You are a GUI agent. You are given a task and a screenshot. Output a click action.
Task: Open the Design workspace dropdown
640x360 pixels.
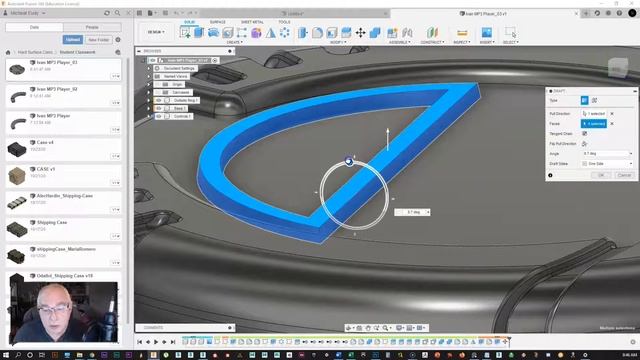pyautogui.click(x=156, y=32)
